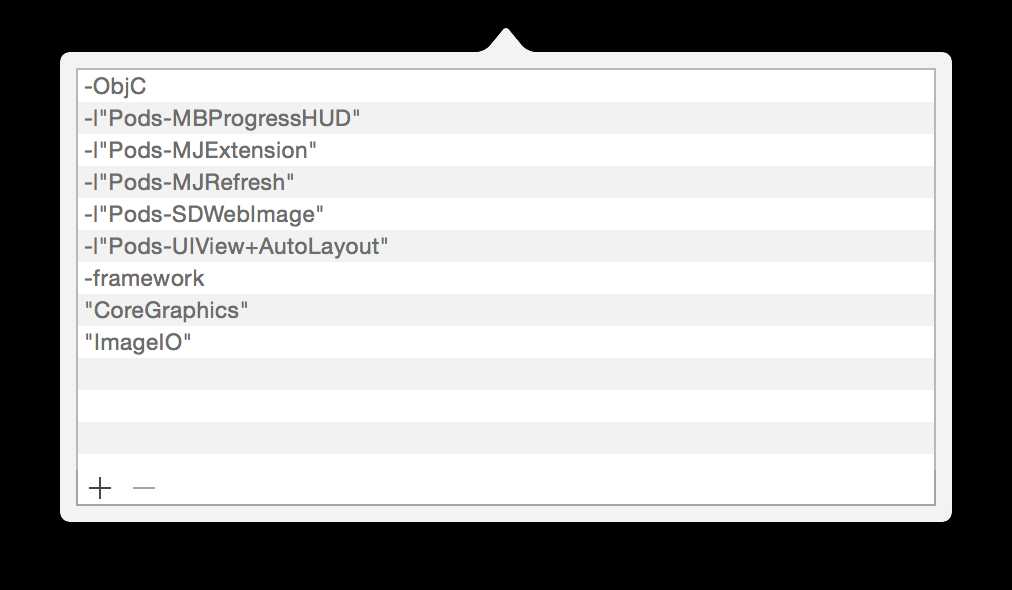
Task: Select the -l"Pods-UIView+AutoLayout" row
Action: pyautogui.click(x=506, y=246)
